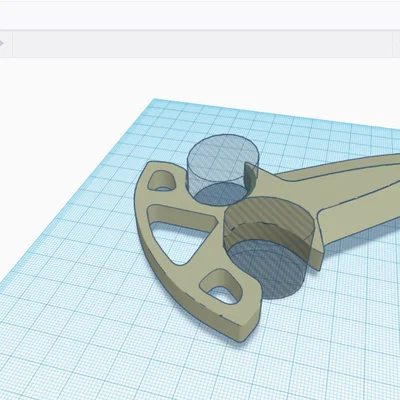Select the large transparent cylinder hole shape

(268, 247)
